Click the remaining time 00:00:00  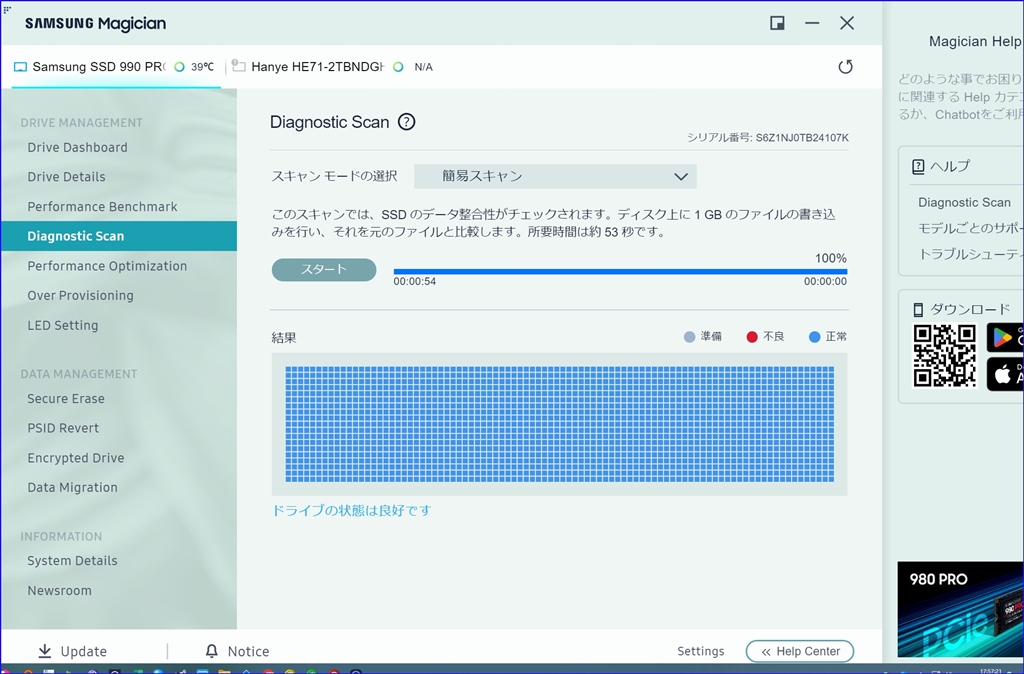[825, 281]
